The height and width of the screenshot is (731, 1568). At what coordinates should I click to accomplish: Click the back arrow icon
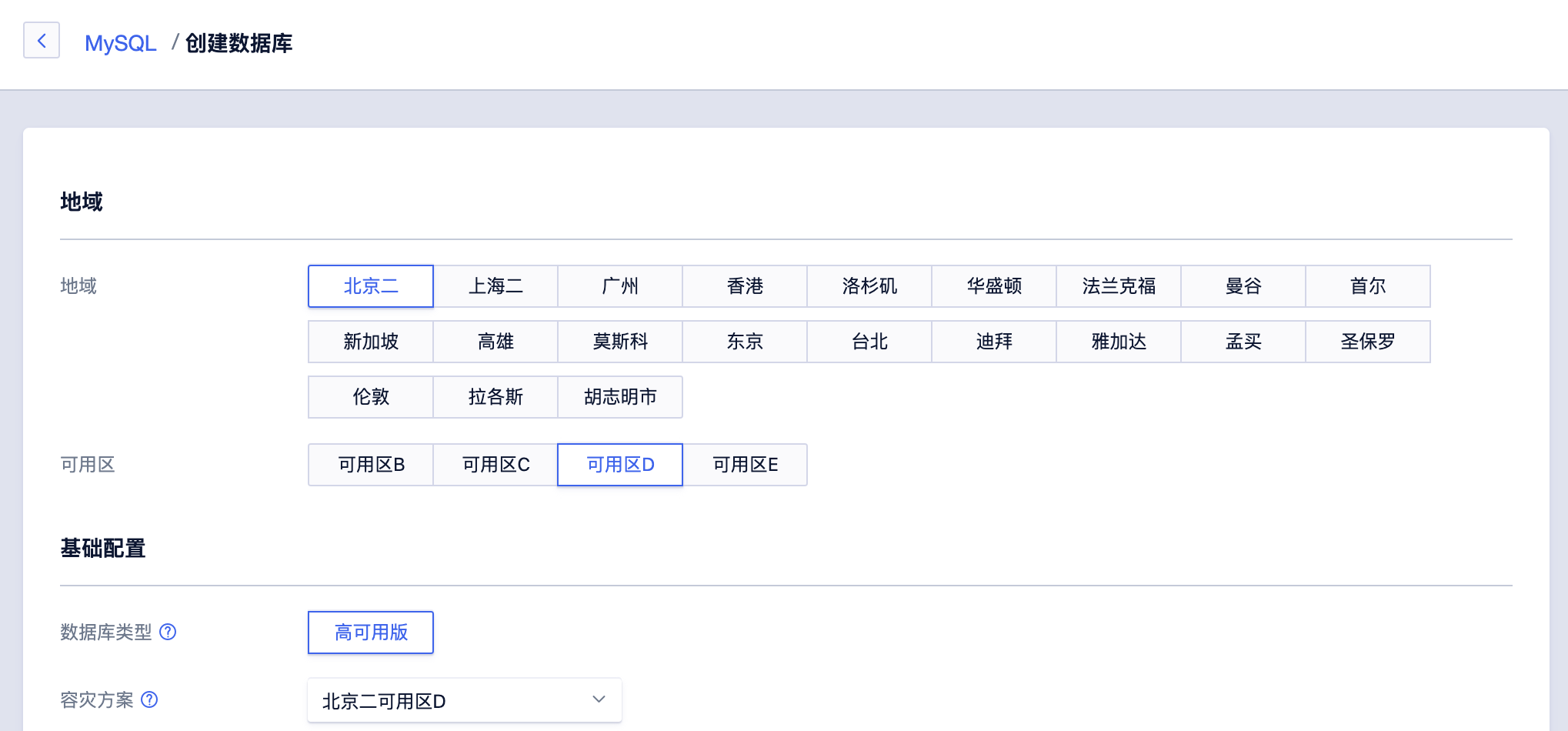[x=42, y=41]
